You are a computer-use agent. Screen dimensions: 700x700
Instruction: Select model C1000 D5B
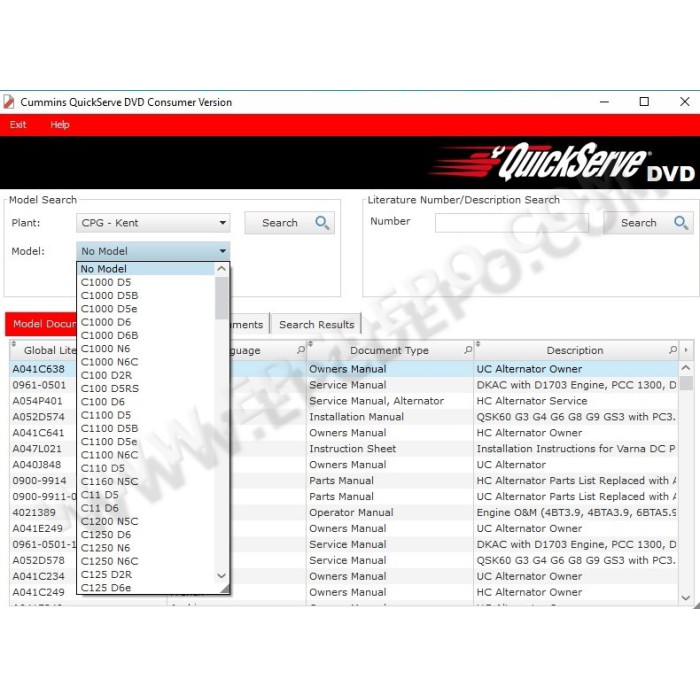(x=146, y=296)
